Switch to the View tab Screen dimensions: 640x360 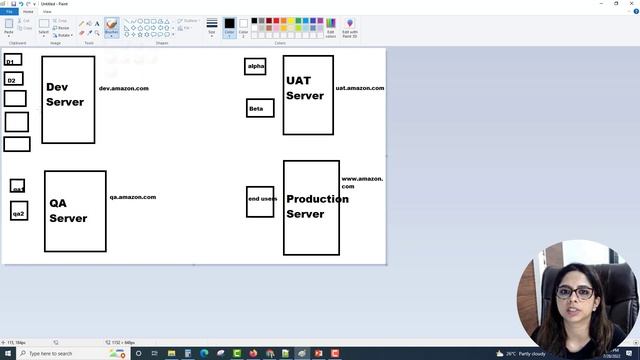click(x=47, y=12)
